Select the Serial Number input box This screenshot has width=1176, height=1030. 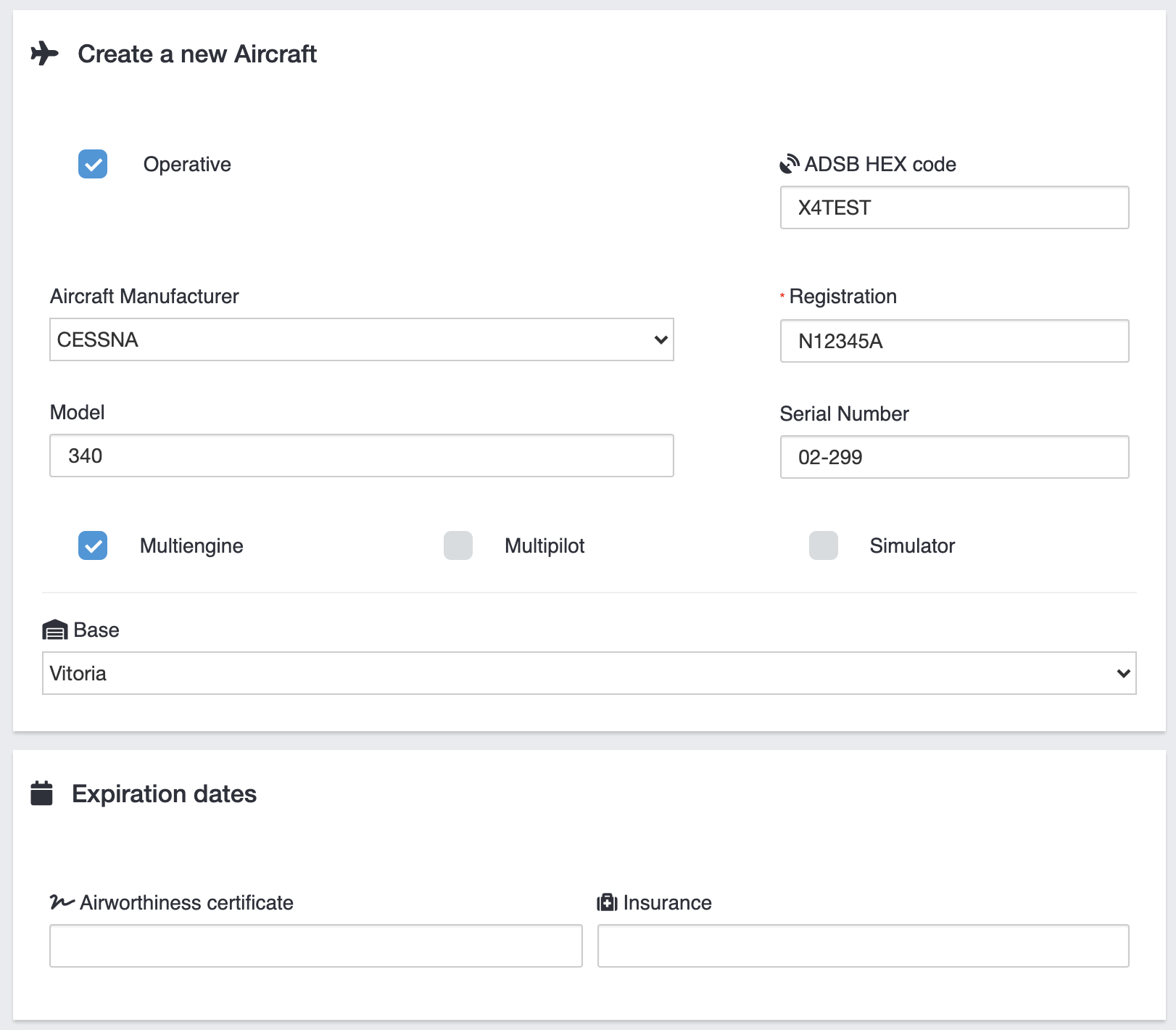[954, 457]
